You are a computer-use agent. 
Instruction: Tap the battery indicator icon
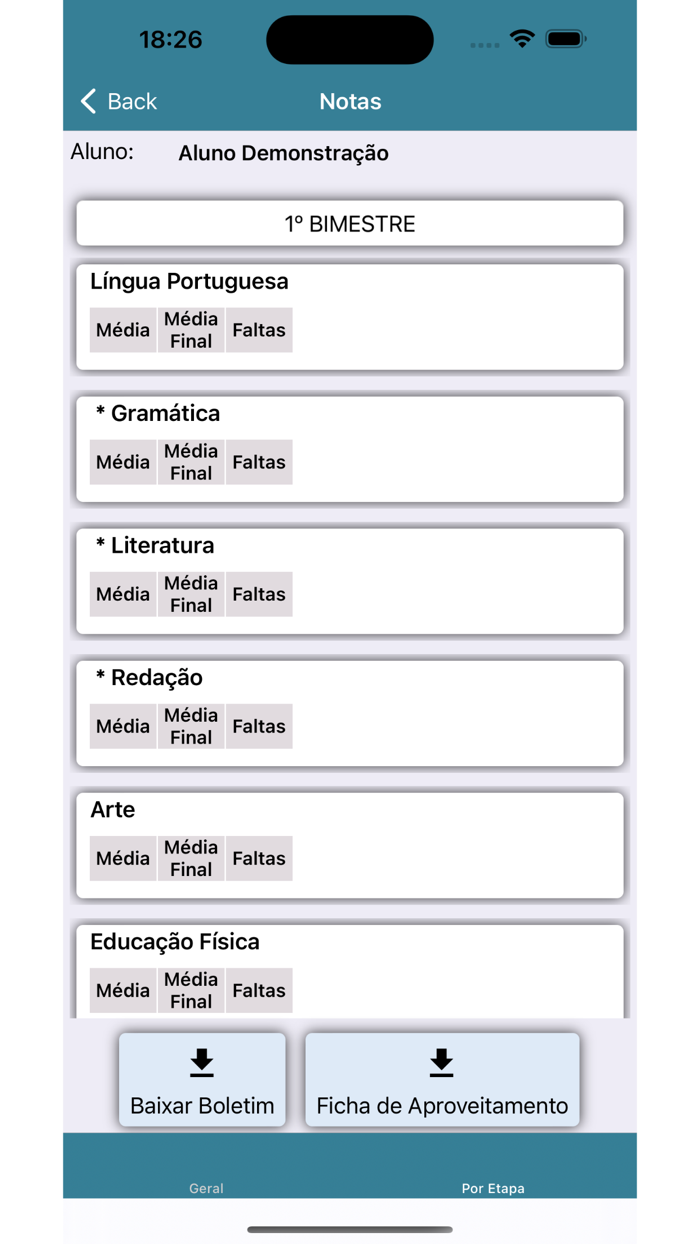(x=566, y=38)
